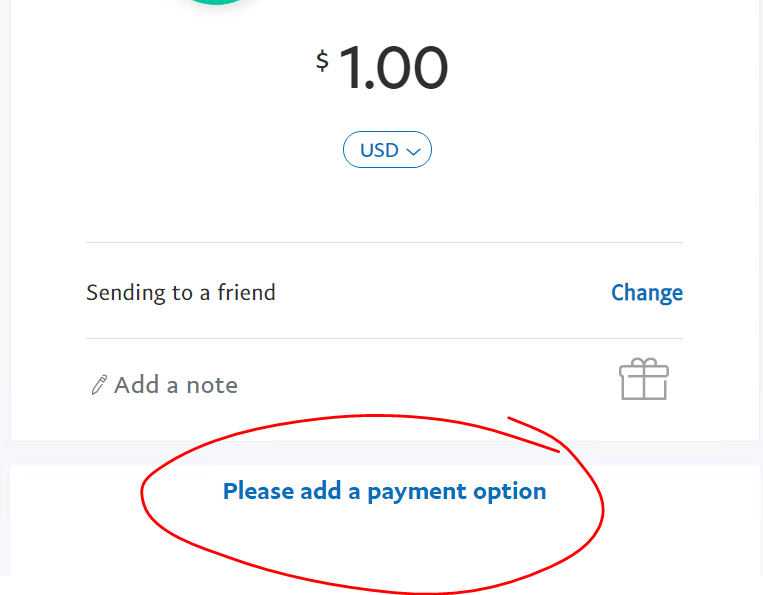Viewport: 763px width, 595px height.
Task: Click the green profile avatar at top
Action: coord(216,2)
